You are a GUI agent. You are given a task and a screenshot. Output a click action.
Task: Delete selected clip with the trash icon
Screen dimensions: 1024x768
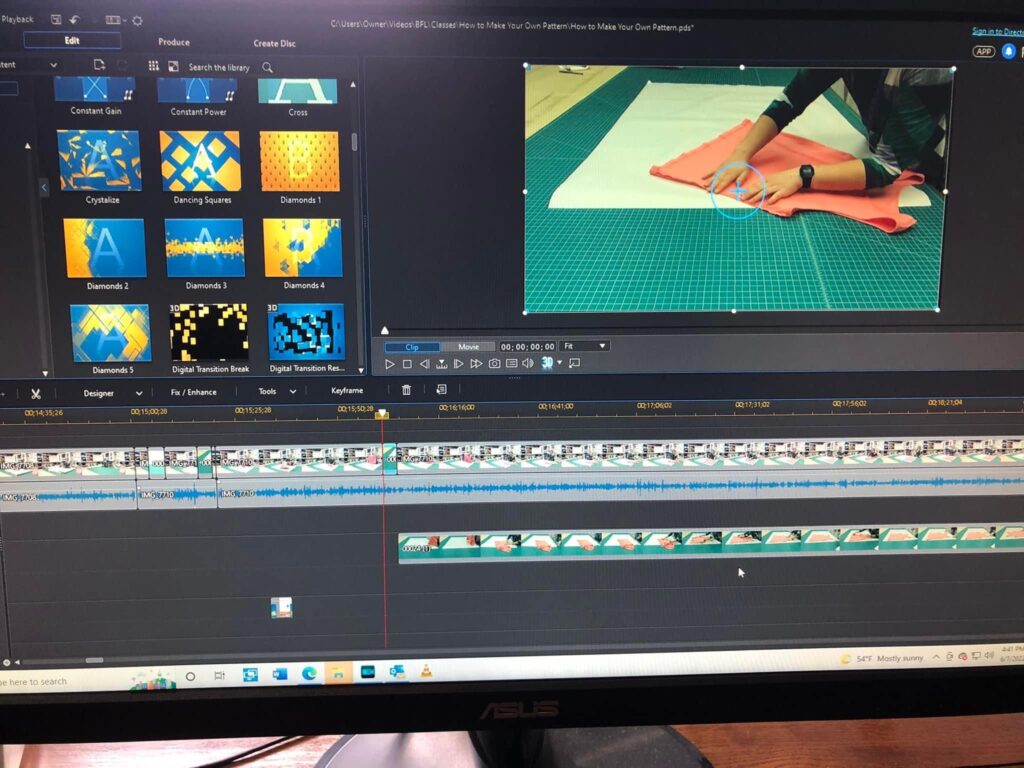406,391
